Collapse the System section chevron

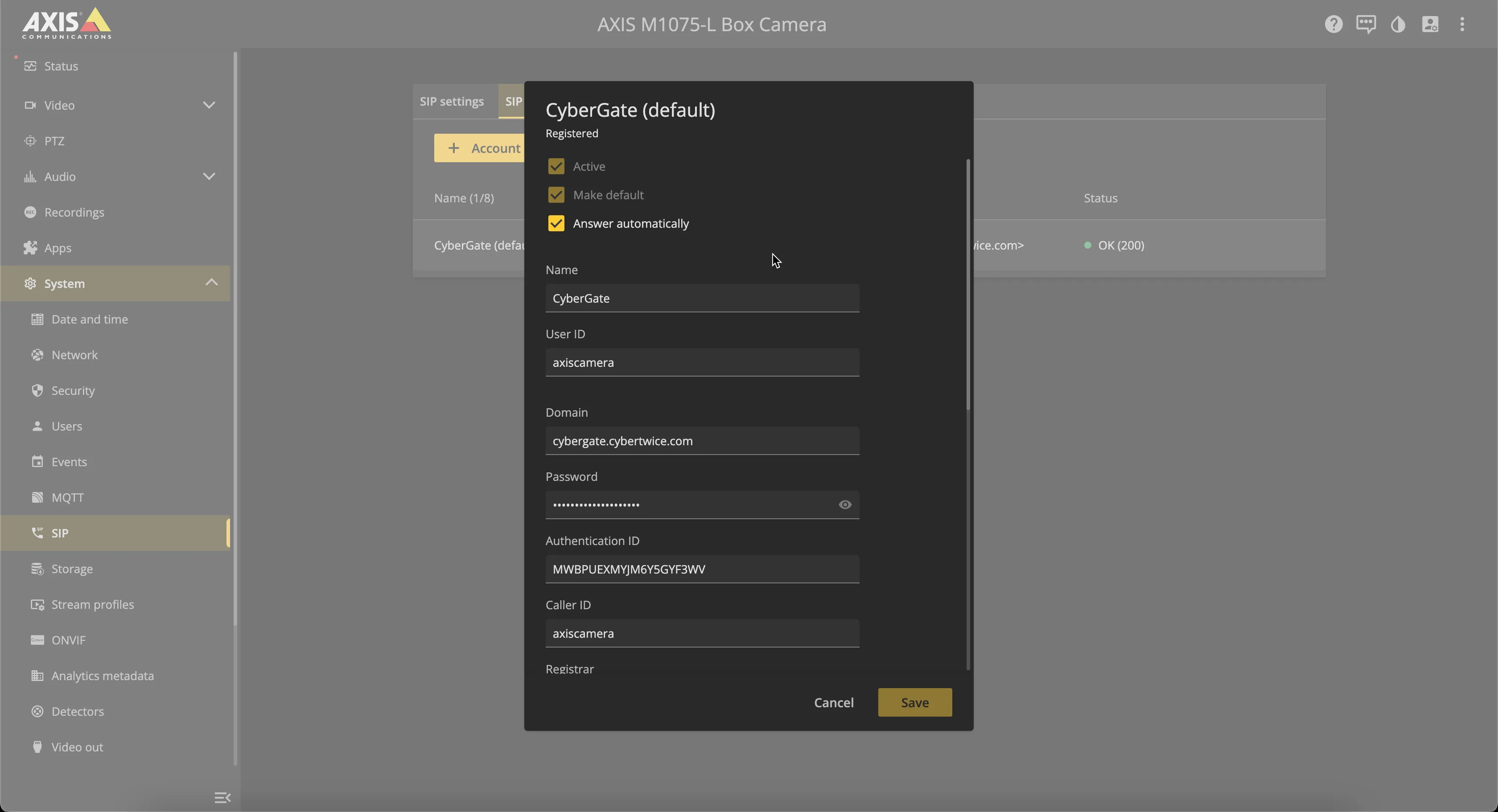click(x=211, y=283)
